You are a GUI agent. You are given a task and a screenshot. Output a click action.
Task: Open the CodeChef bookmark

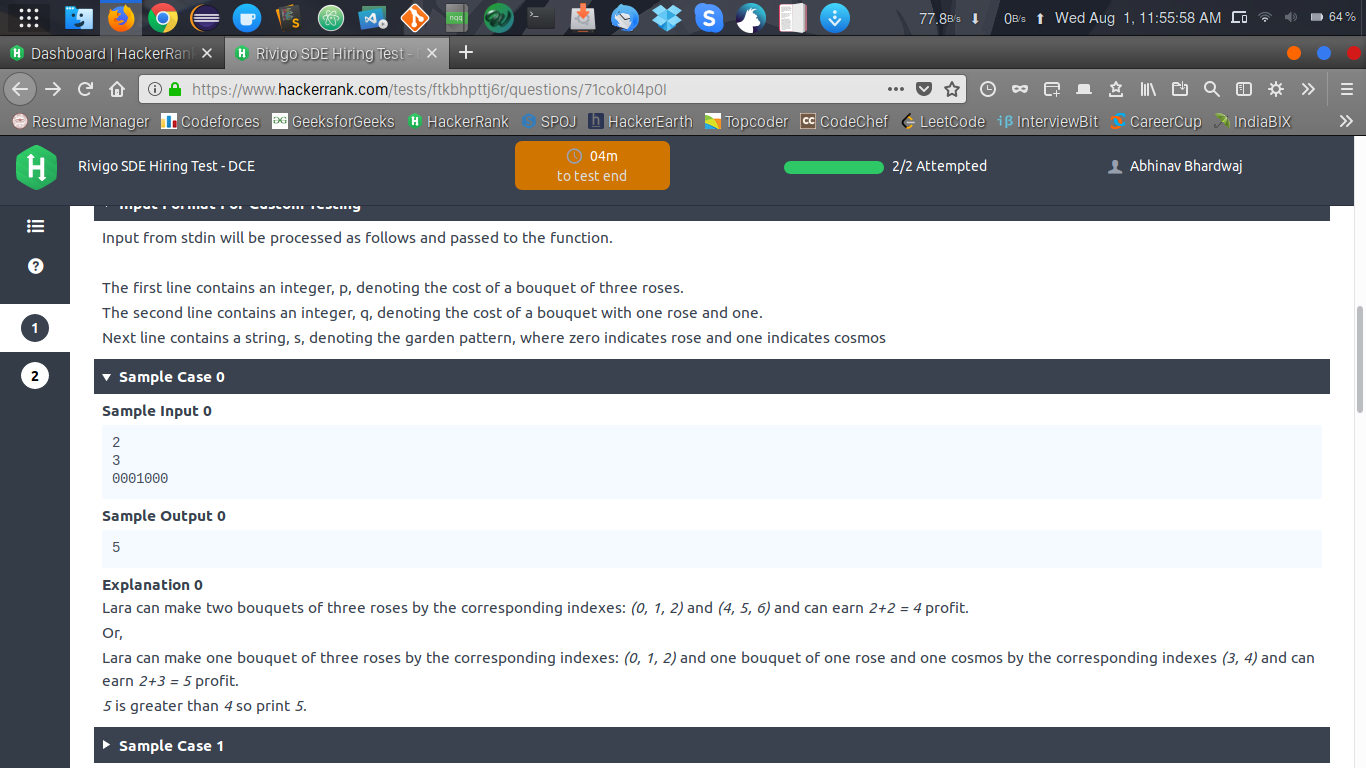point(844,121)
